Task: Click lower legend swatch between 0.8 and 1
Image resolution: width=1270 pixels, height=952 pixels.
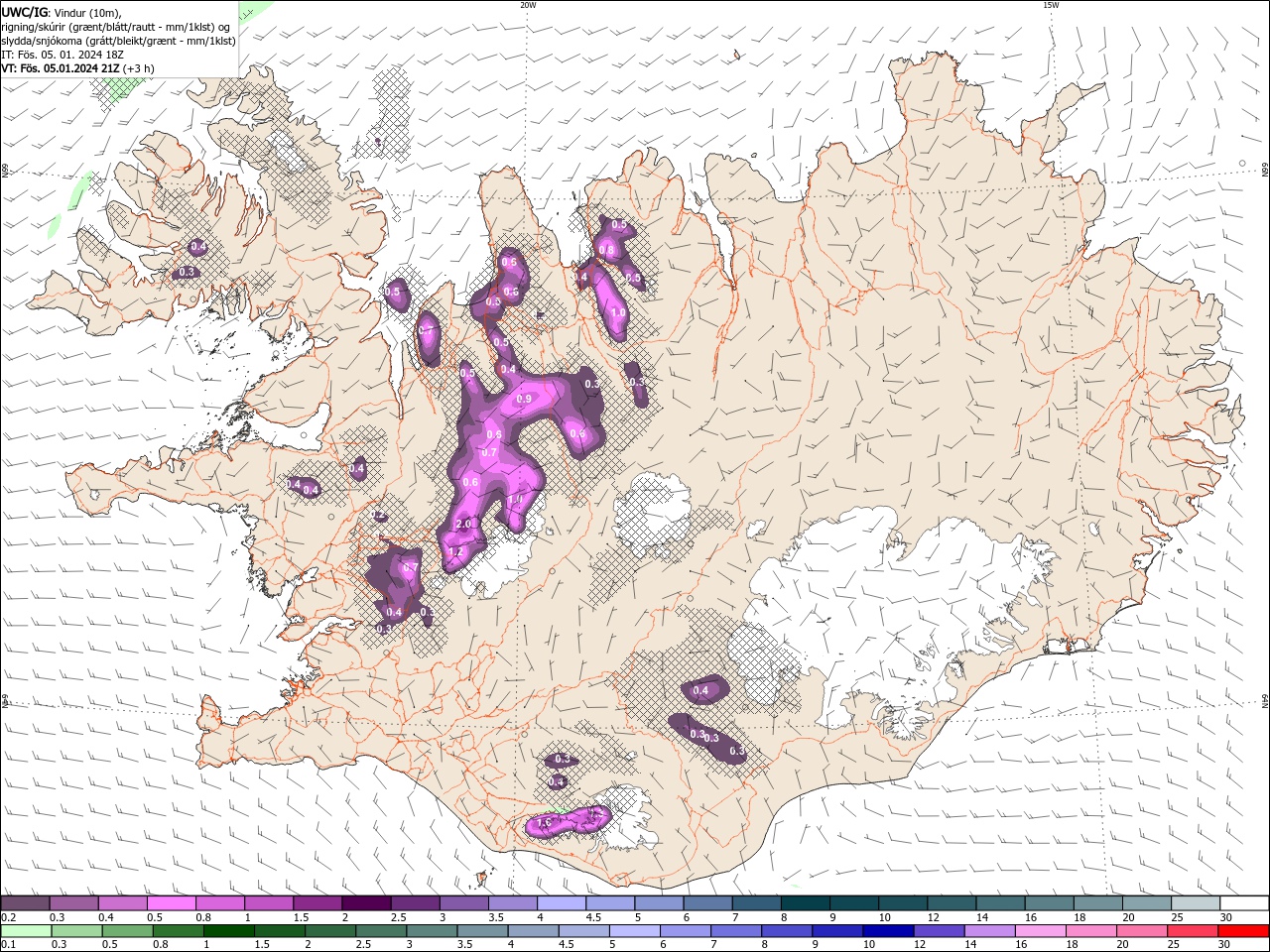Action: 178,931
